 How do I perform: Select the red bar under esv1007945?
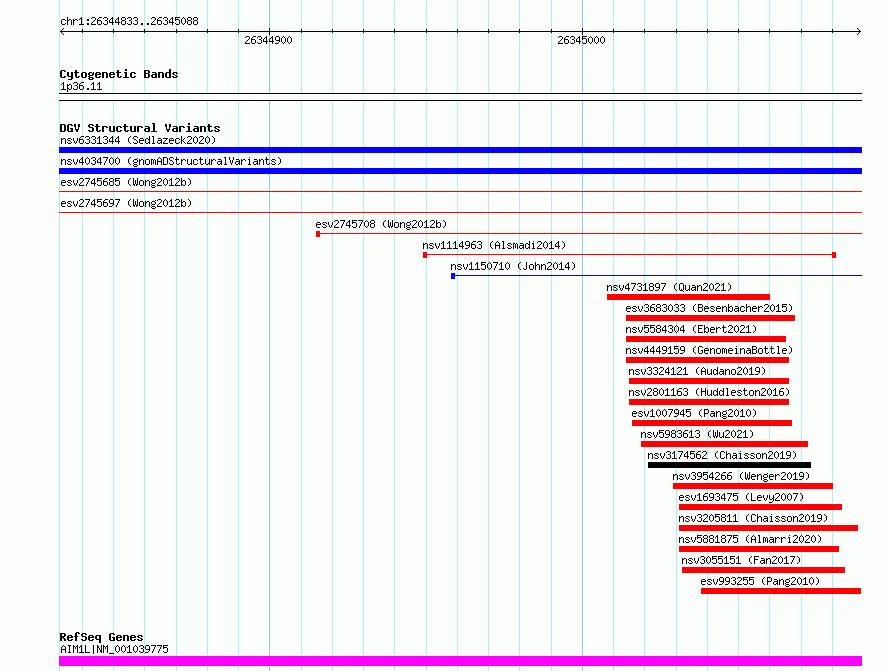712,423
